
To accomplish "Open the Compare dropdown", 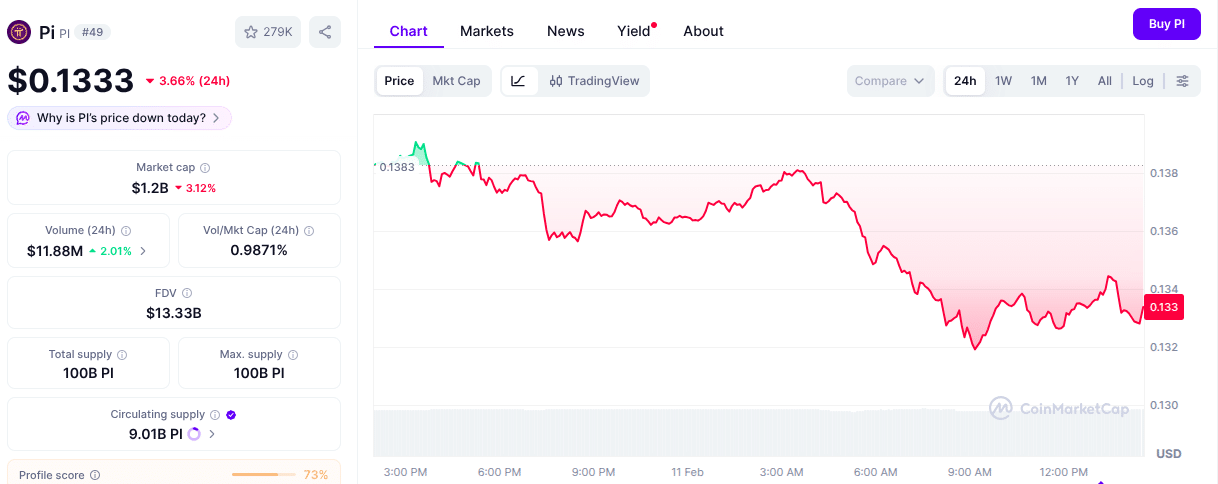I will [890, 81].
